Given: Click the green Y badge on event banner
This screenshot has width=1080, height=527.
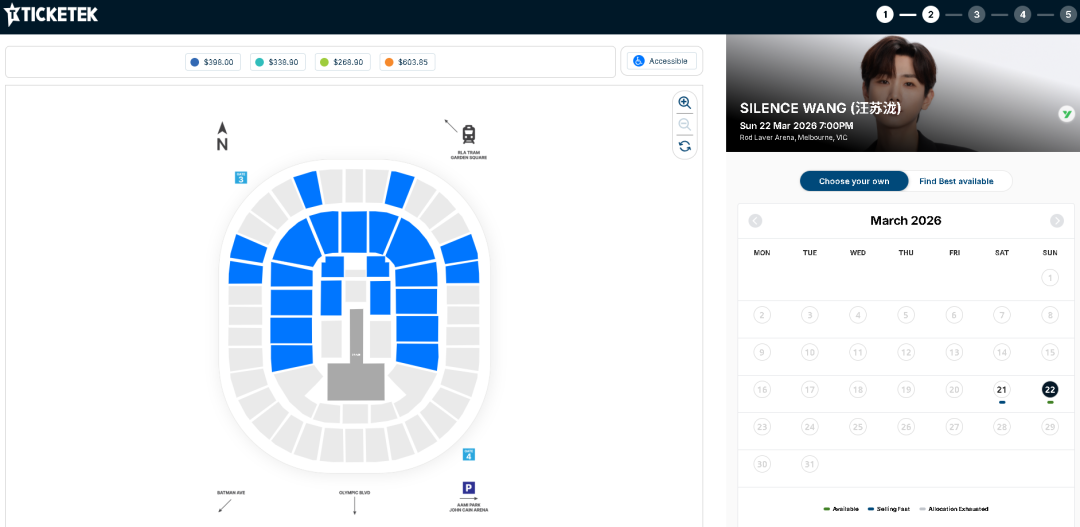Looking at the screenshot, I should pos(1066,114).
